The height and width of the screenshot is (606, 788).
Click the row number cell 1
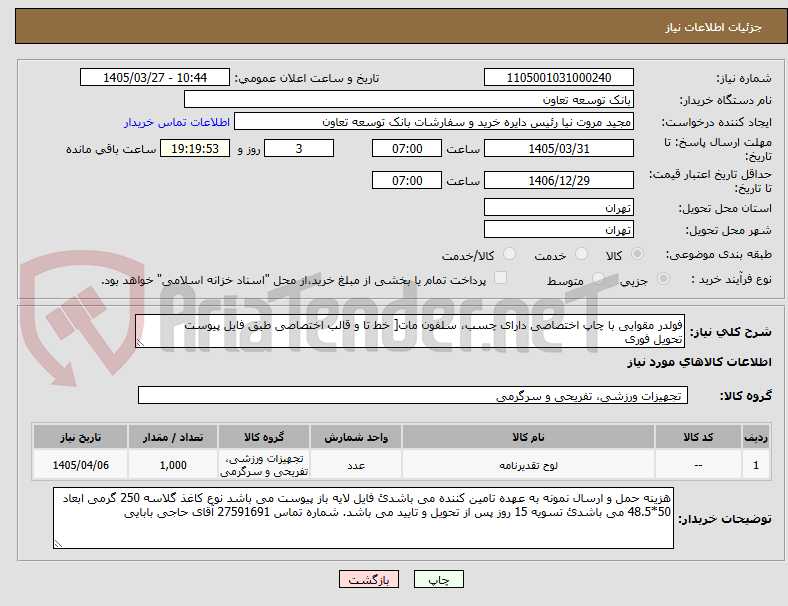coord(755,465)
